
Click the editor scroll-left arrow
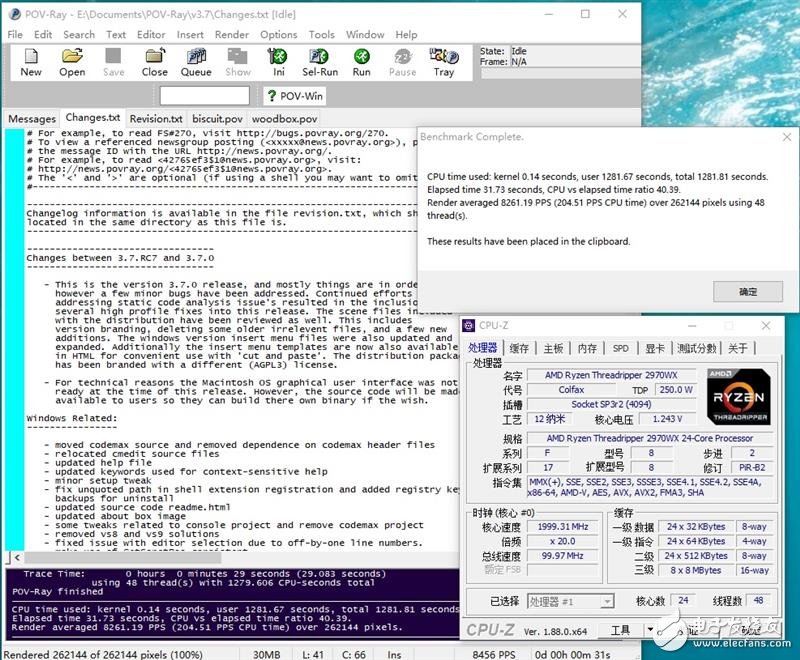point(17,557)
